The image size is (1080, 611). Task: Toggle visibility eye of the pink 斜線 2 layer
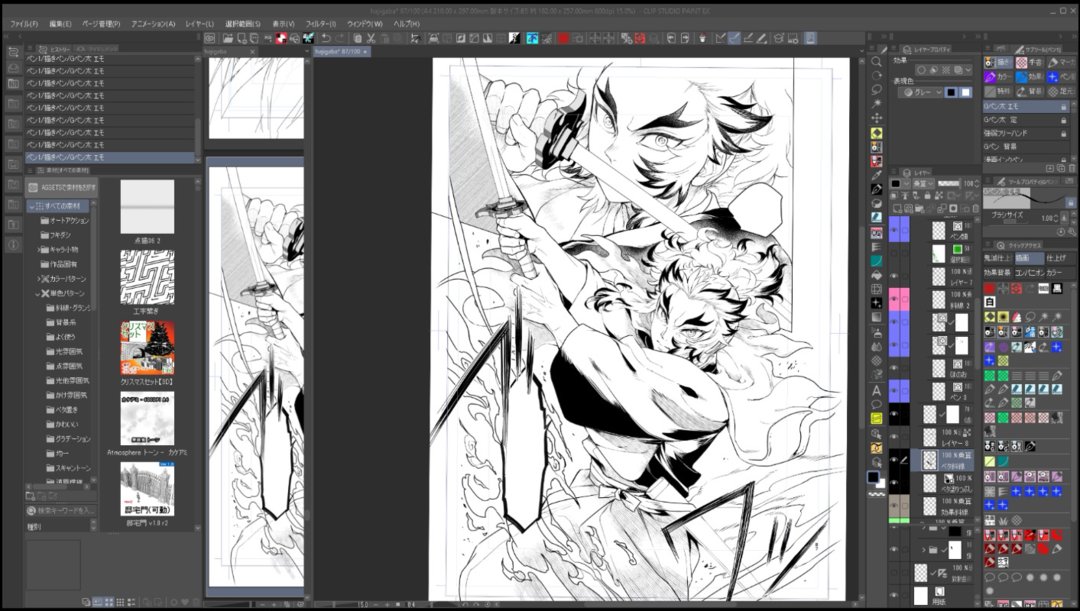(x=894, y=300)
